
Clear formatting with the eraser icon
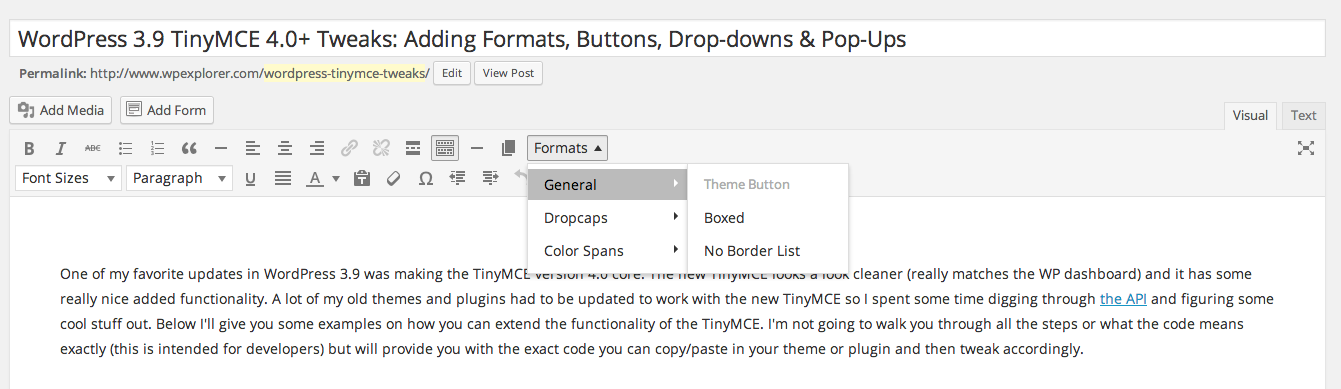pyautogui.click(x=394, y=178)
